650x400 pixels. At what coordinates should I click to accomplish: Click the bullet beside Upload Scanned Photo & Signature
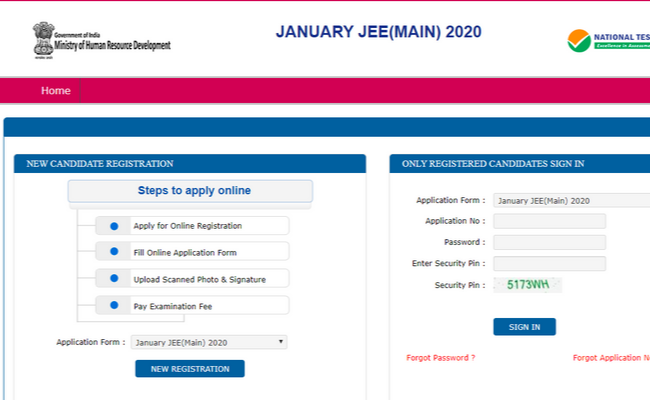(114, 278)
